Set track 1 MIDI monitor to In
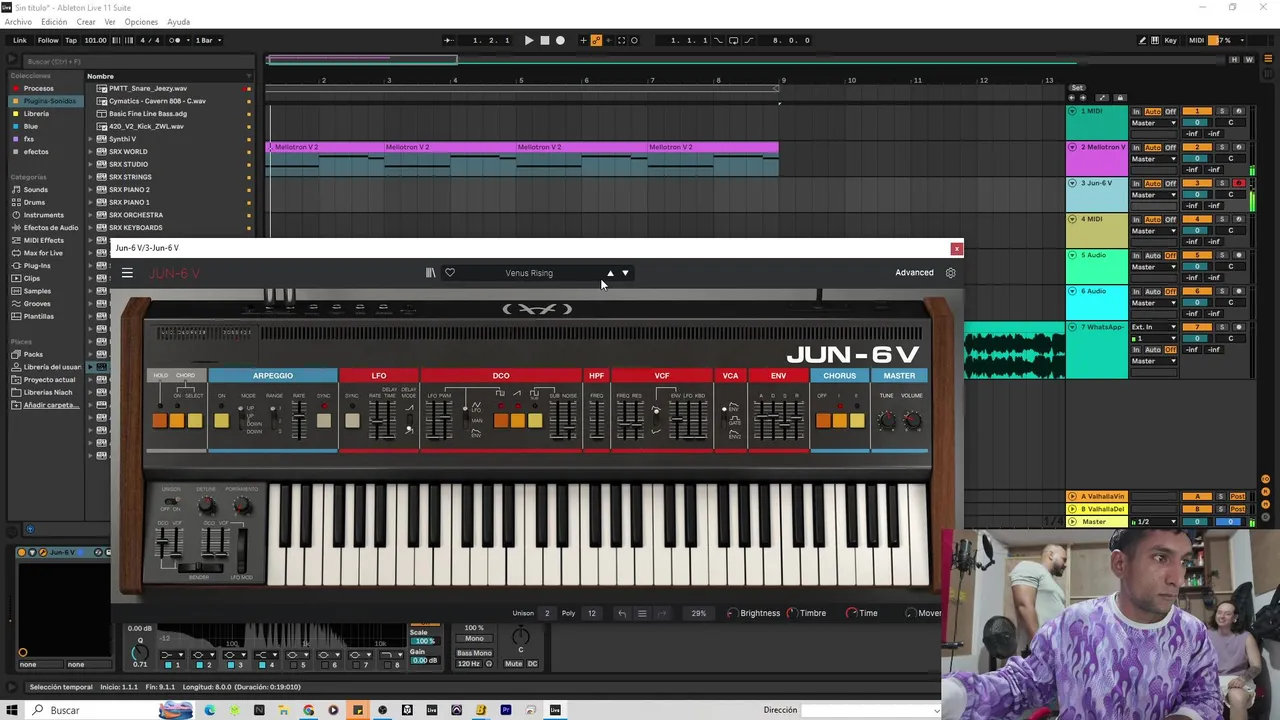The height and width of the screenshot is (720, 1280). pos(1136,111)
